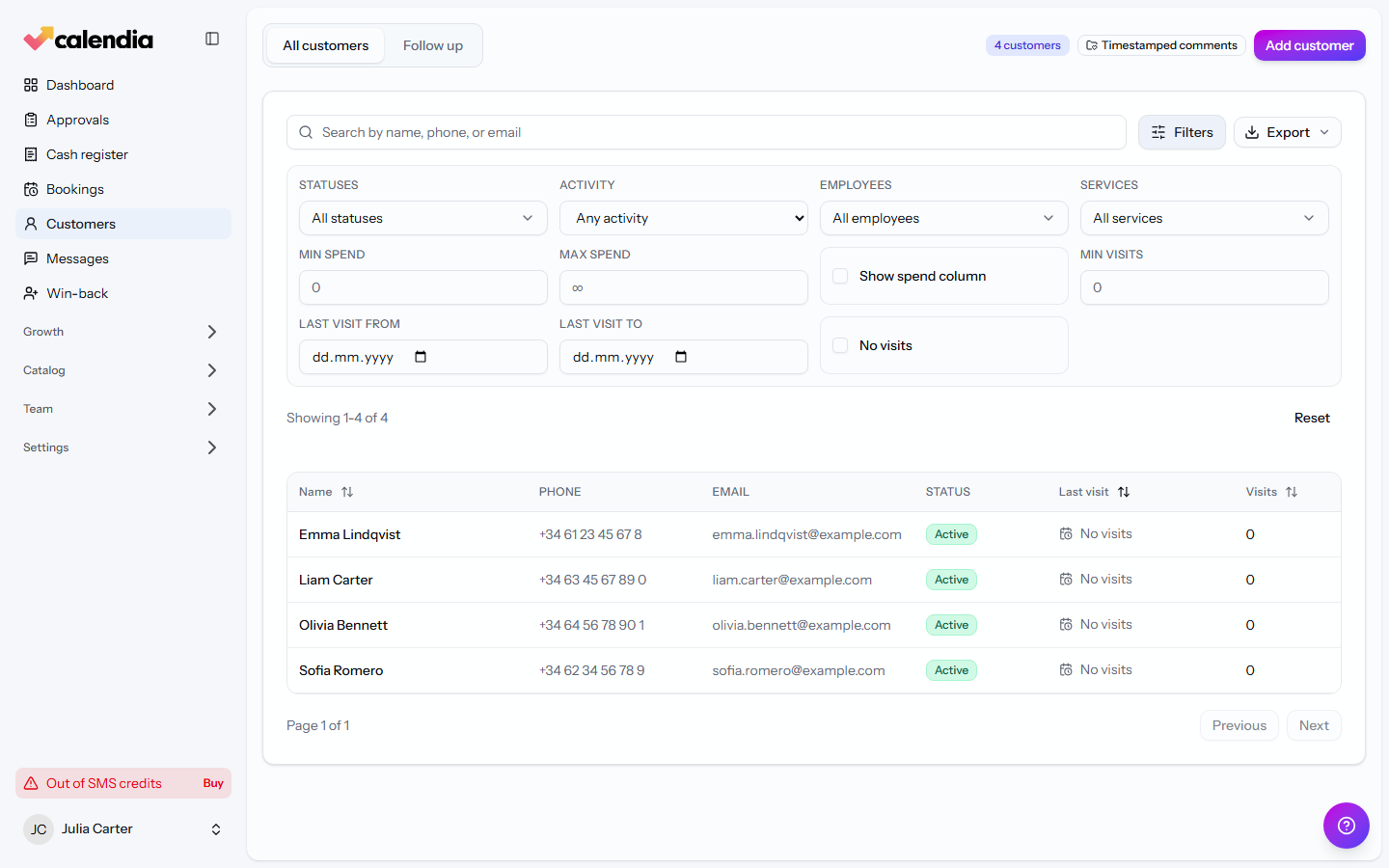The height and width of the screenshot is (868, 1389).
Task: Click the Timestamped comments button
Action: click(x=1161, y=45)
